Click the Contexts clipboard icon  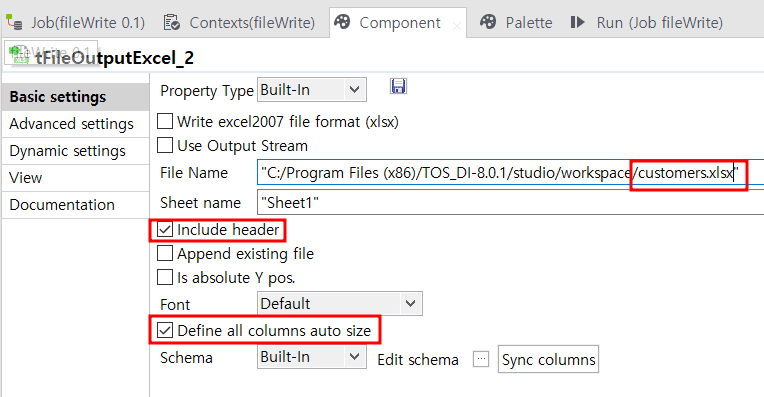click(x=172, y=22)
